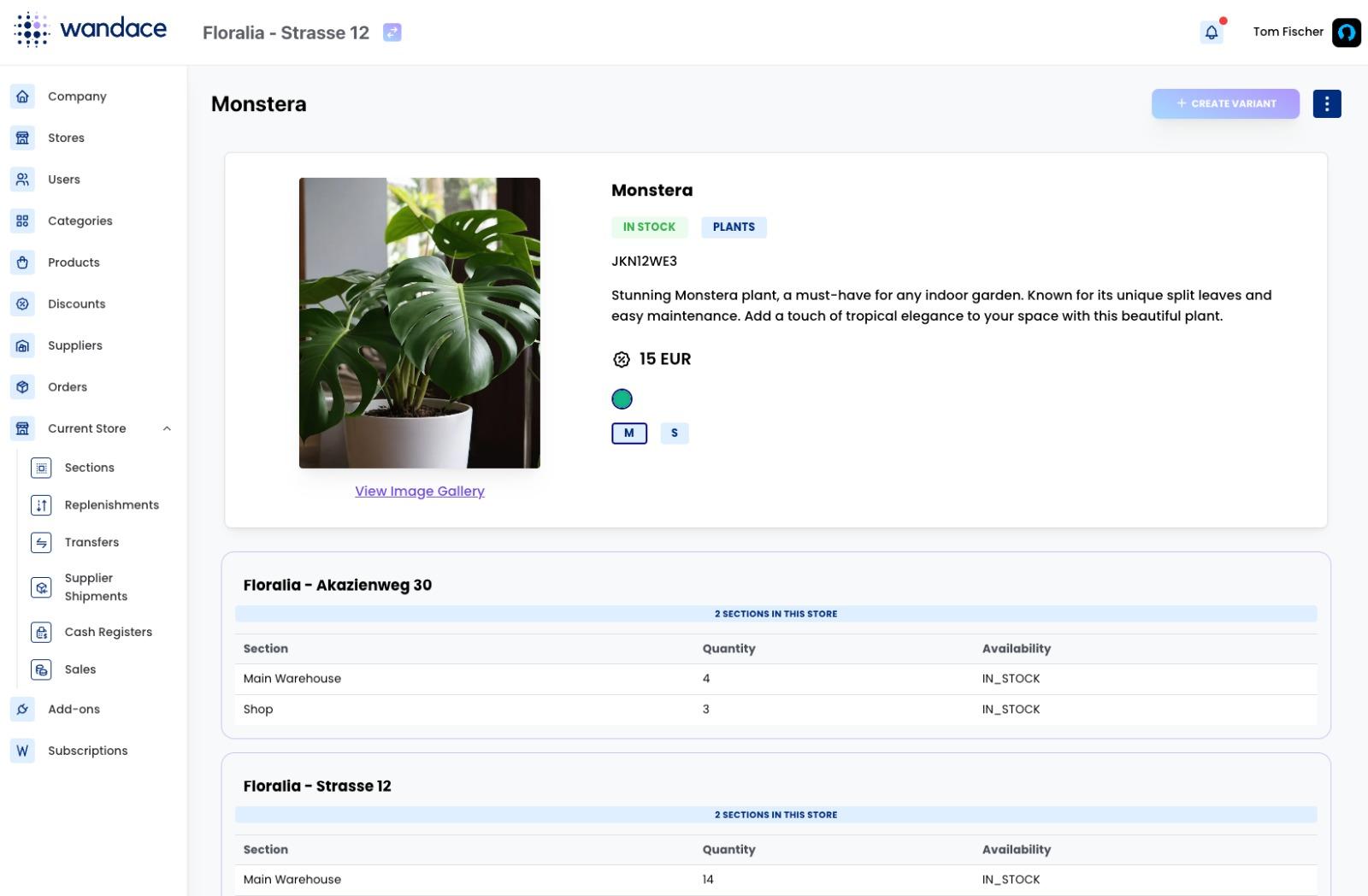Image resolution: width=1368 pixels, height=896 pixels.
Task: Click the Shop section row
Action: click(x=775, y=710)
